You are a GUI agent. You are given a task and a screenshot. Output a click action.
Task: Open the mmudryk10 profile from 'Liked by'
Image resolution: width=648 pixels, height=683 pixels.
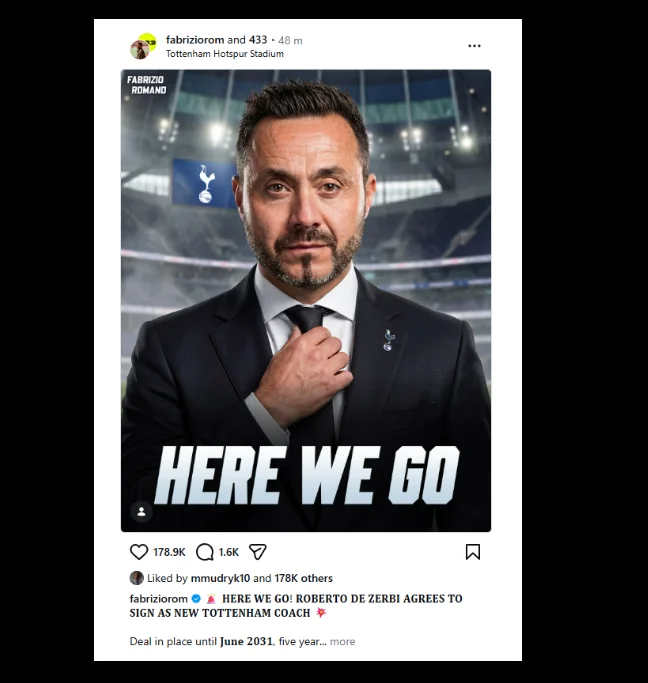coord(219,578)
